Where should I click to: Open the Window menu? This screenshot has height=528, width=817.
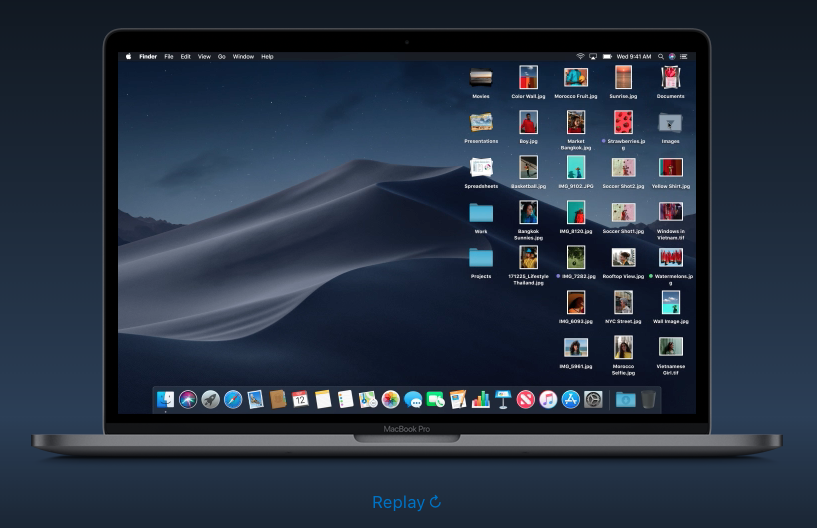pyautogui.click(x=243, y=57)
